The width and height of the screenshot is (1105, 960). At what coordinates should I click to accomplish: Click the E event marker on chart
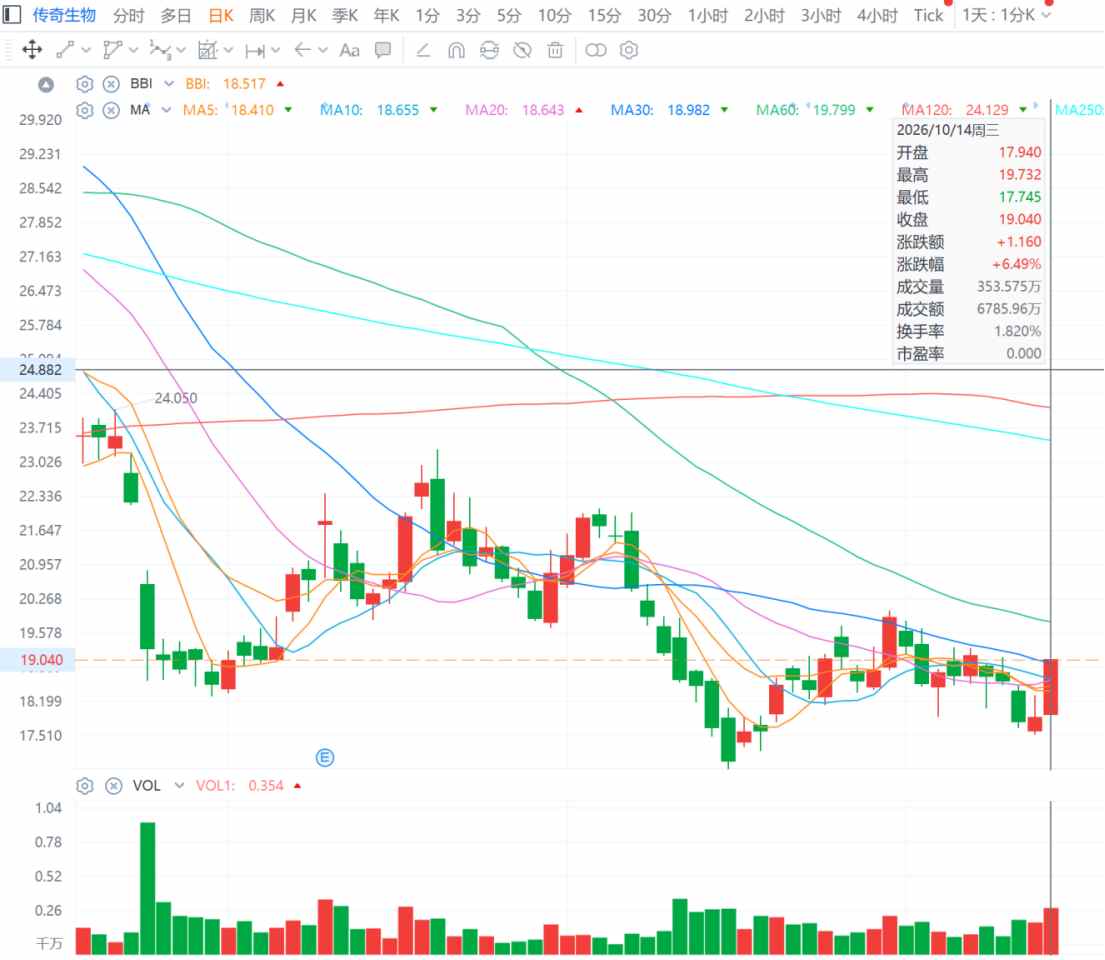tap(325, 758)
